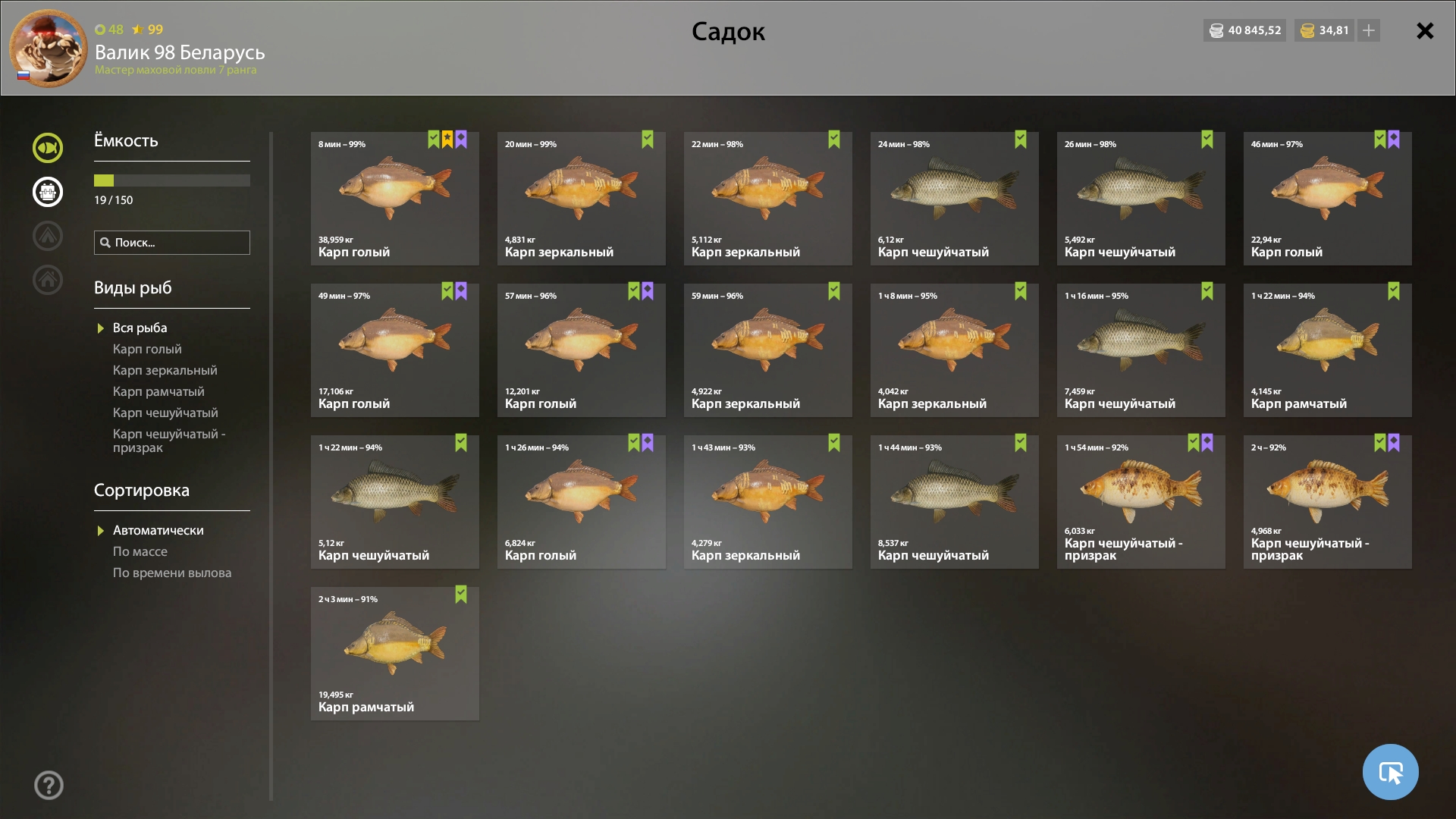Select the second round sidebar icon
The height and width of the screenshot is (819, 1456).
click(x=48, y=192)
